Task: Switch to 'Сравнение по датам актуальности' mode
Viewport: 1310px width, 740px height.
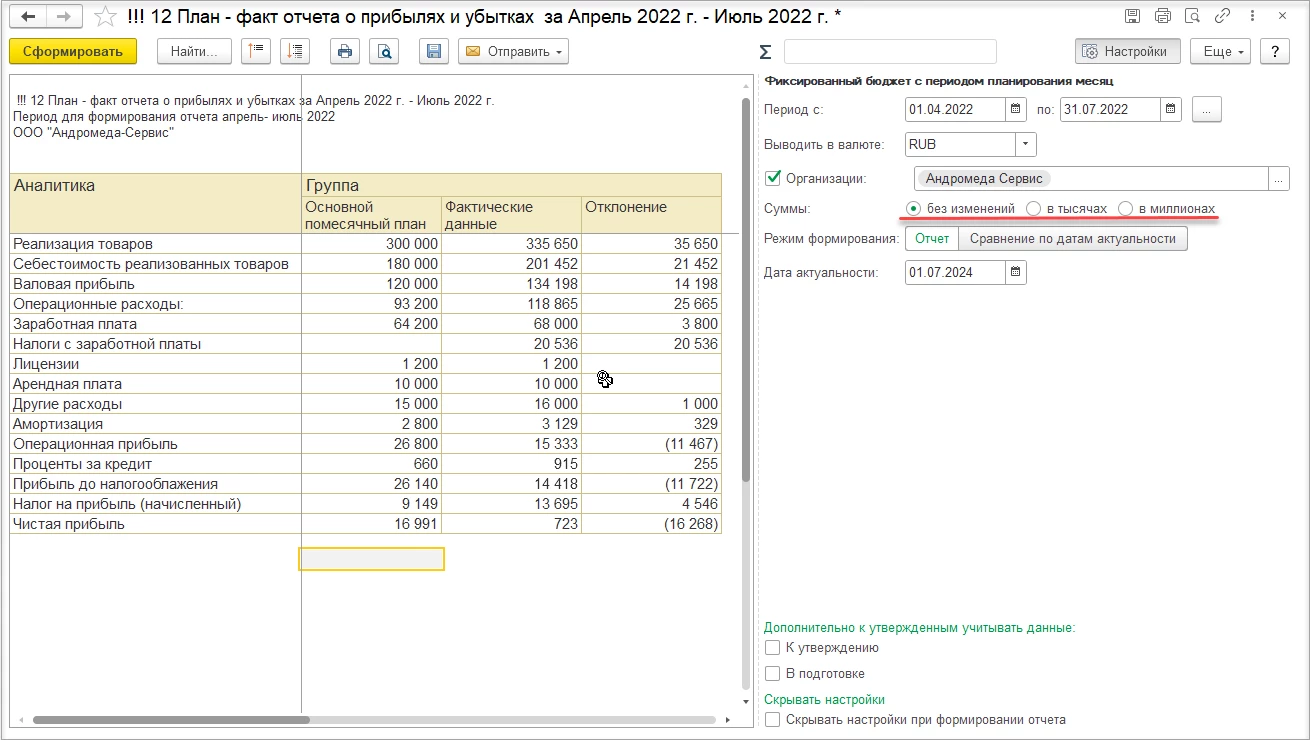Action: click(1072, 239)
